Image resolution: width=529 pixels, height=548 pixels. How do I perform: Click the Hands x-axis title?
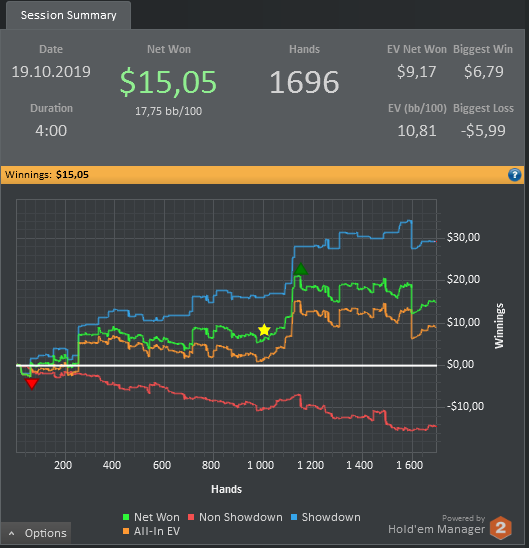click(x=226, y=489)
